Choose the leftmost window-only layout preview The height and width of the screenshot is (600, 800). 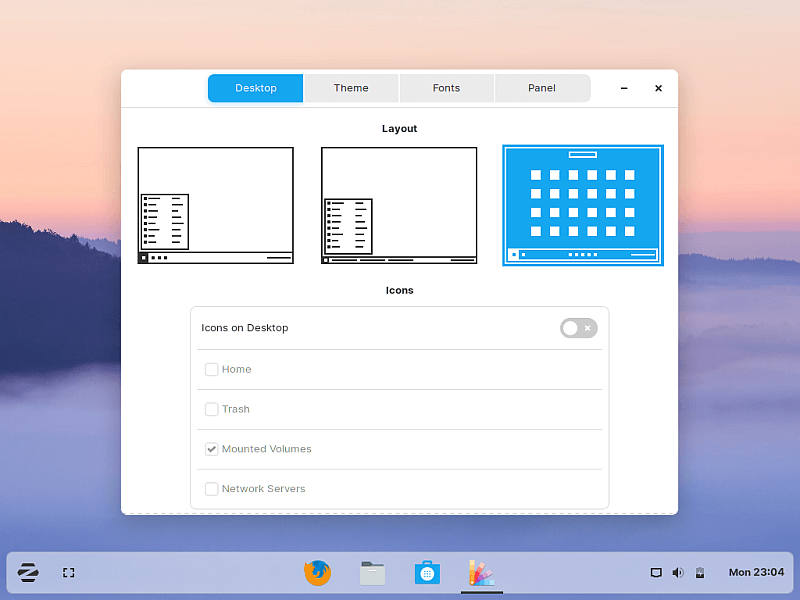(x=215, y=205)
